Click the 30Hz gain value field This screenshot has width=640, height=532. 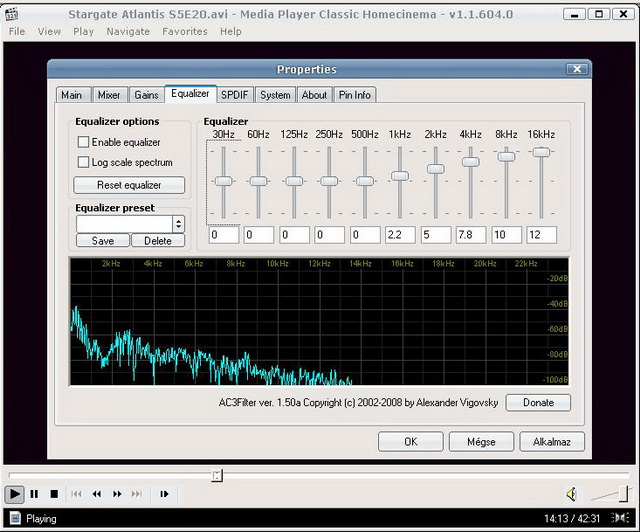coord(224,235)
